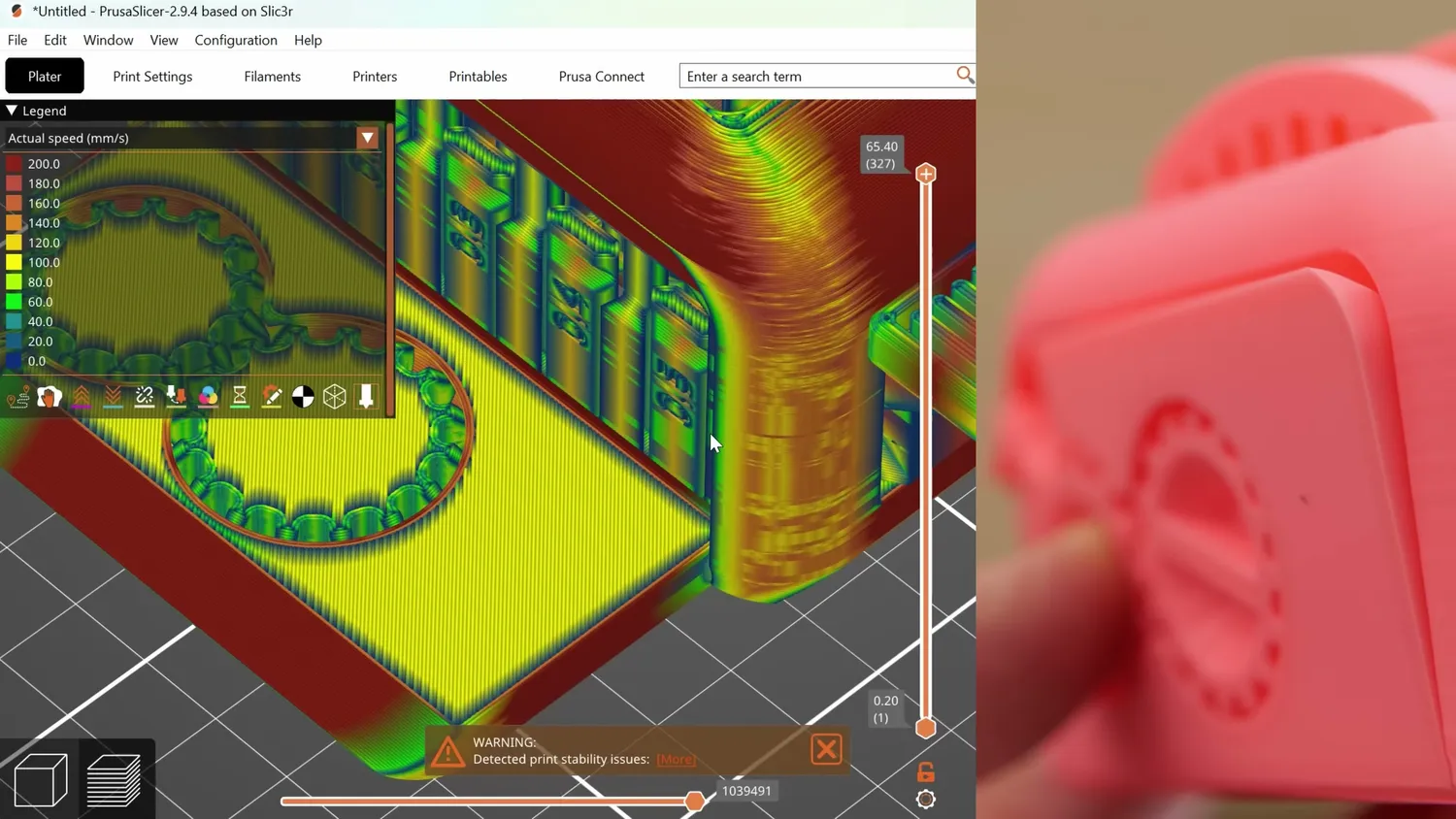Open the More link in warning
The image size is (1456, 819).
tap(676, 759)
